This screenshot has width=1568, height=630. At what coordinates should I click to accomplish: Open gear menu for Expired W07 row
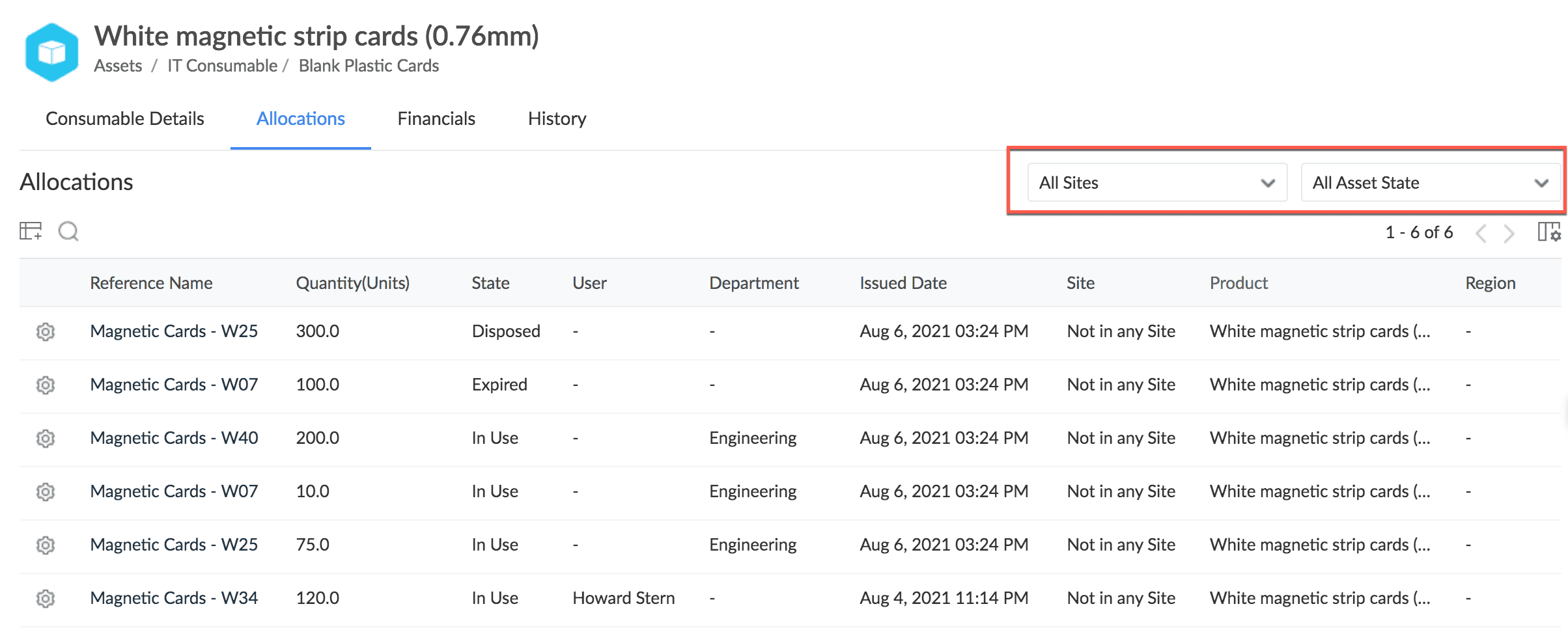coord(45,385)
